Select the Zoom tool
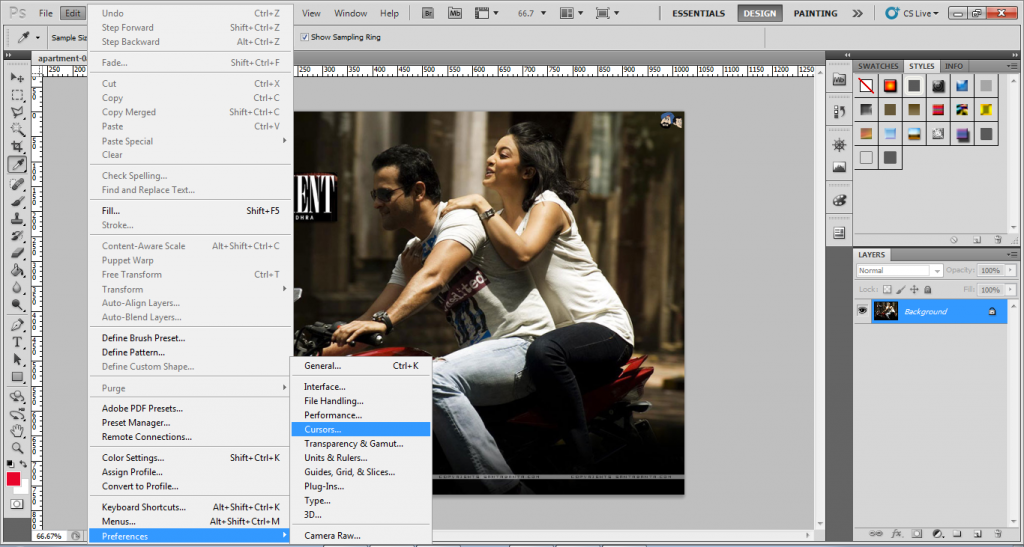This screenshot has width=1024, height=547. click(x=18, y=448)
